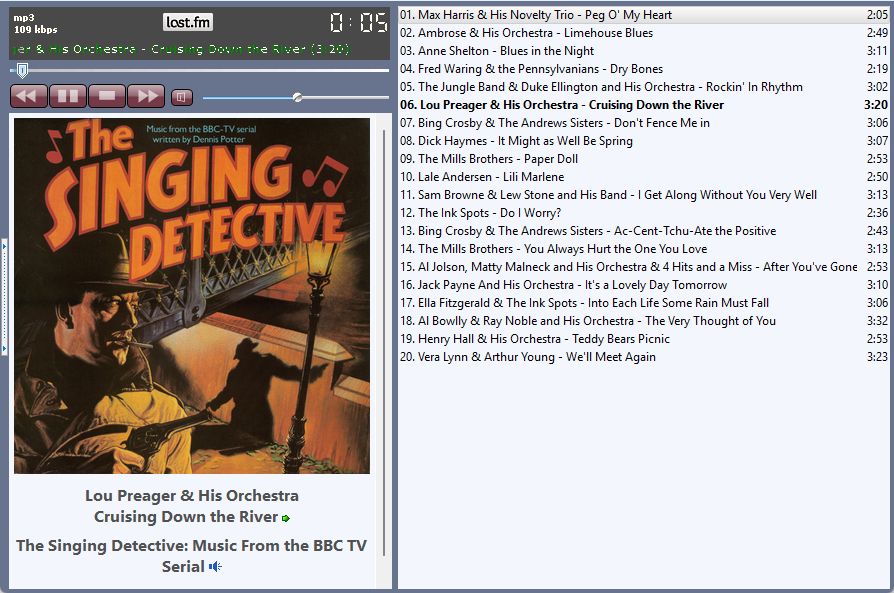Click the blue speaker icon next to the album title

[x=215, y=567]
